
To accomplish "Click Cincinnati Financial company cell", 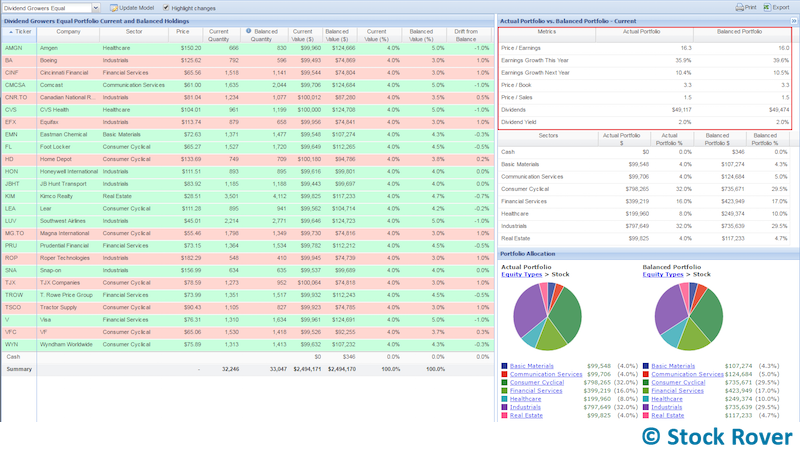I will coord(68,72).
